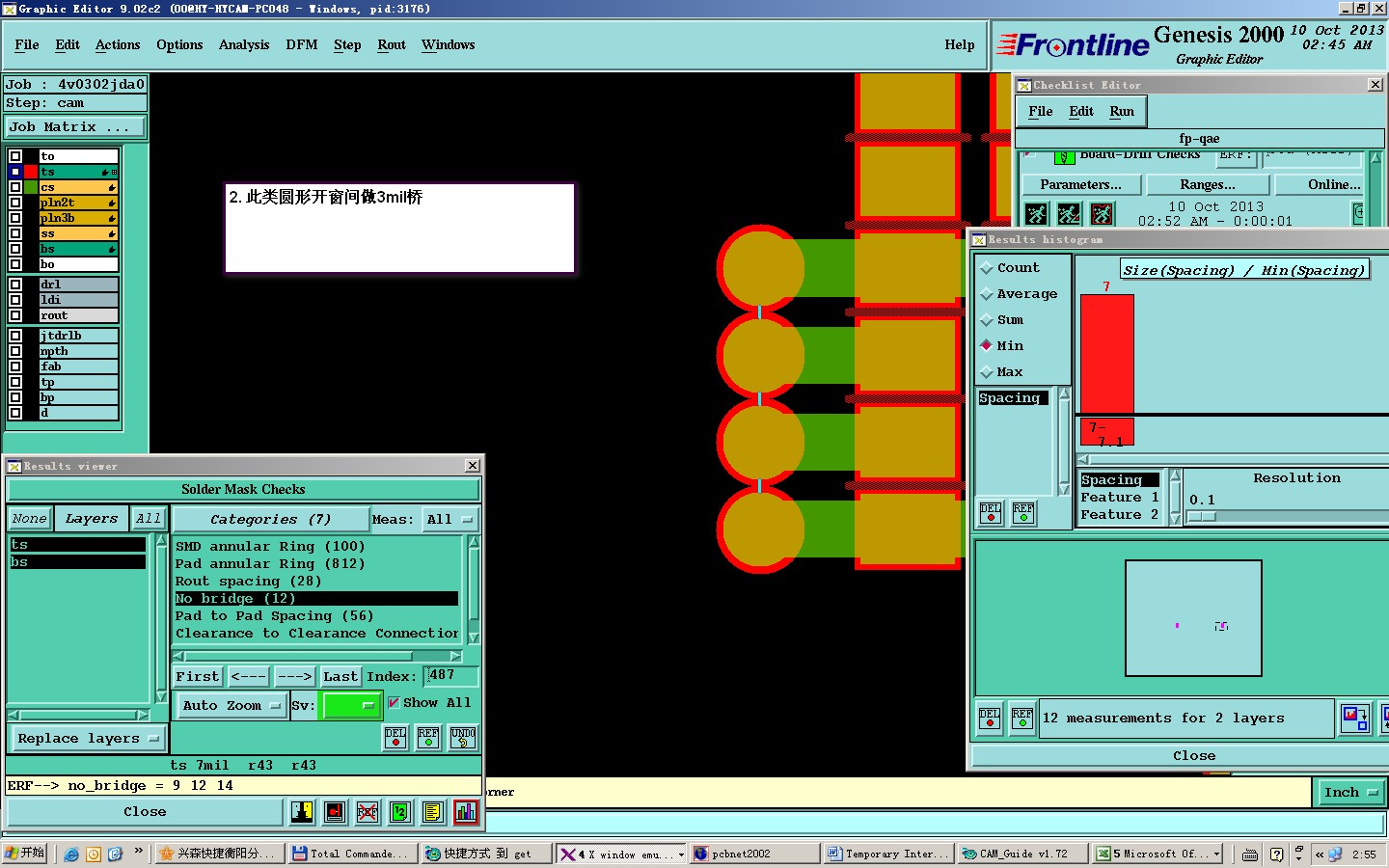Click the green '12' numbered page icon

tap(400, 812)
